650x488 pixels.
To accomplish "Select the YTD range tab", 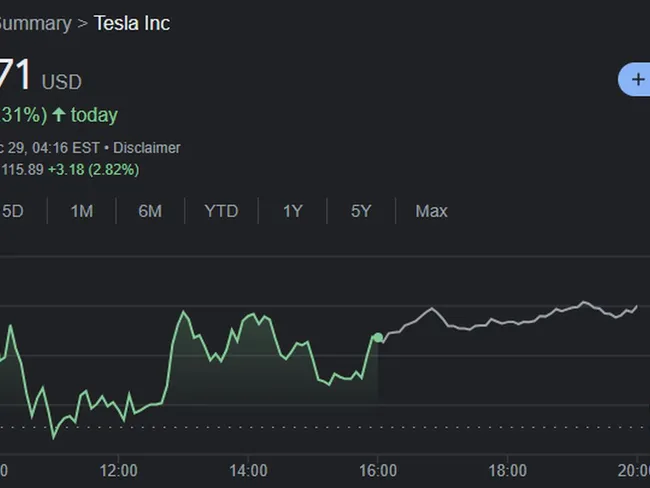I will [x=221, y=211].
